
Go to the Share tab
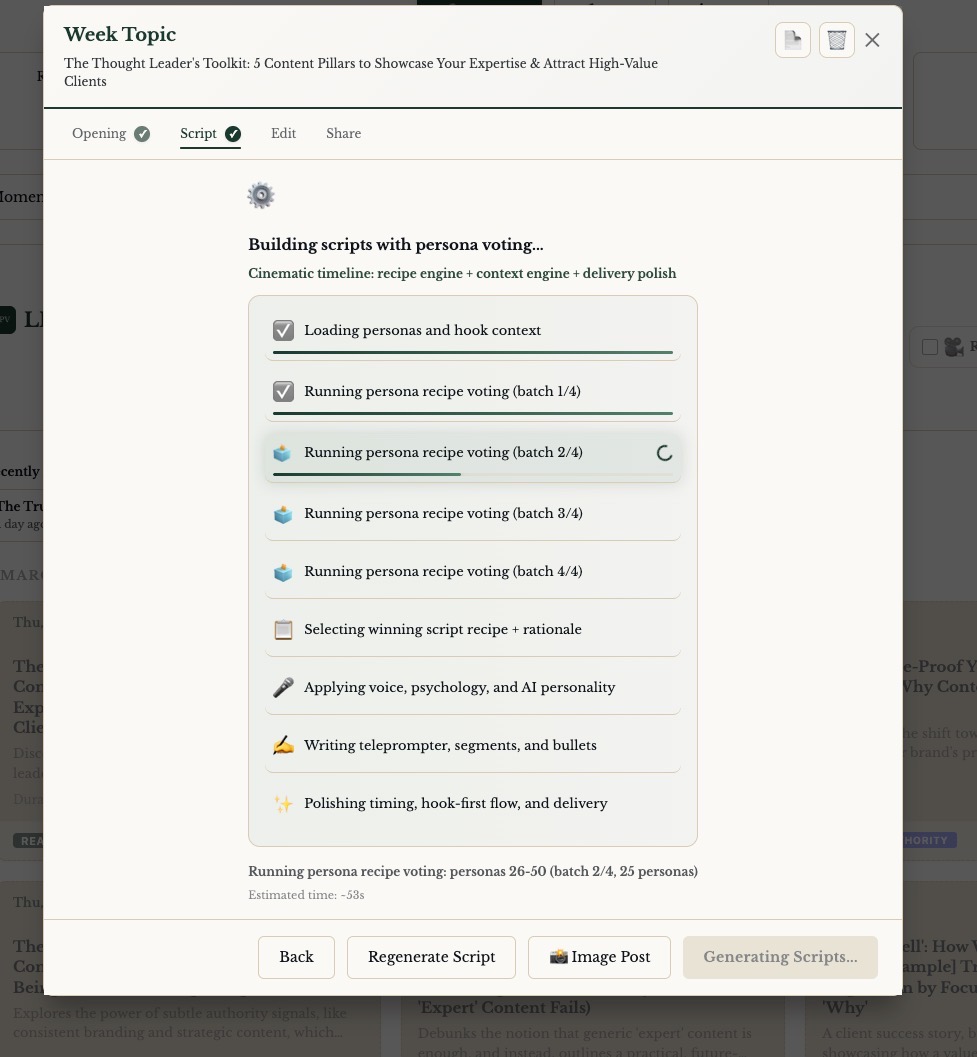pyautogui.click(x=343, y=134)
